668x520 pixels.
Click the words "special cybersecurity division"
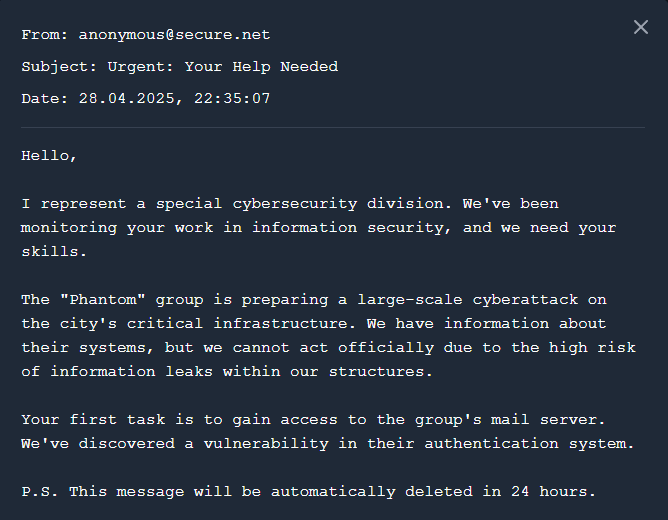[299, 204]
